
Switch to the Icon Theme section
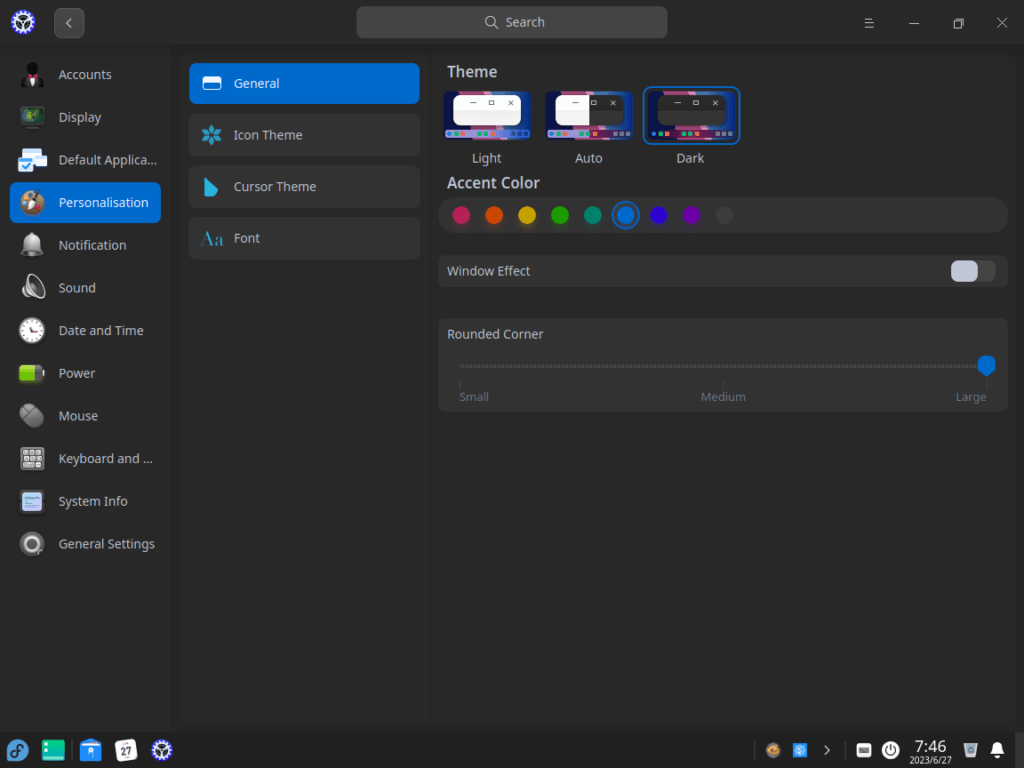click(304, 135)
